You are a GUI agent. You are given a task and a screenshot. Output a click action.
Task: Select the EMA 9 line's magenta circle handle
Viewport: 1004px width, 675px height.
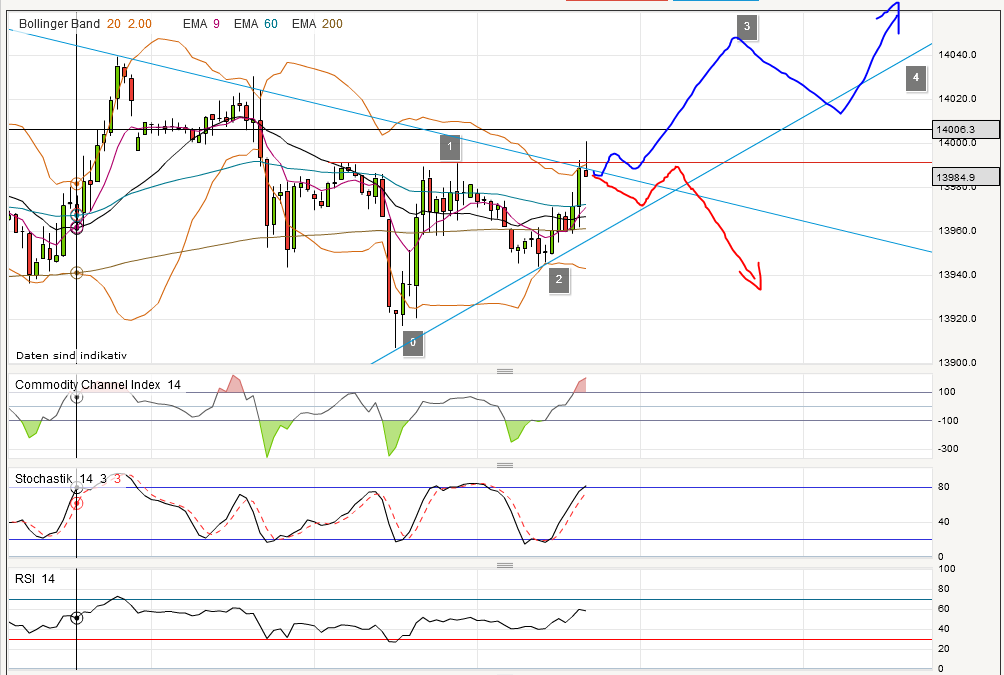76,228
